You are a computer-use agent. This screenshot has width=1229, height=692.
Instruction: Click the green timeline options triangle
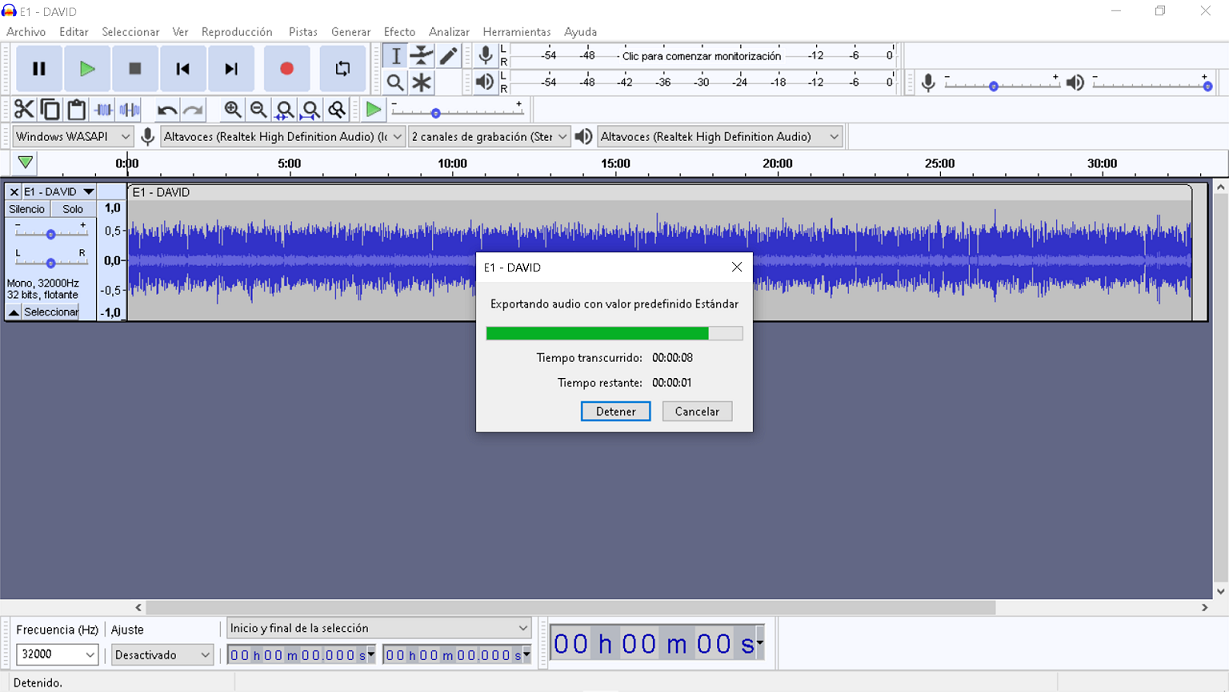click(26, 163)
